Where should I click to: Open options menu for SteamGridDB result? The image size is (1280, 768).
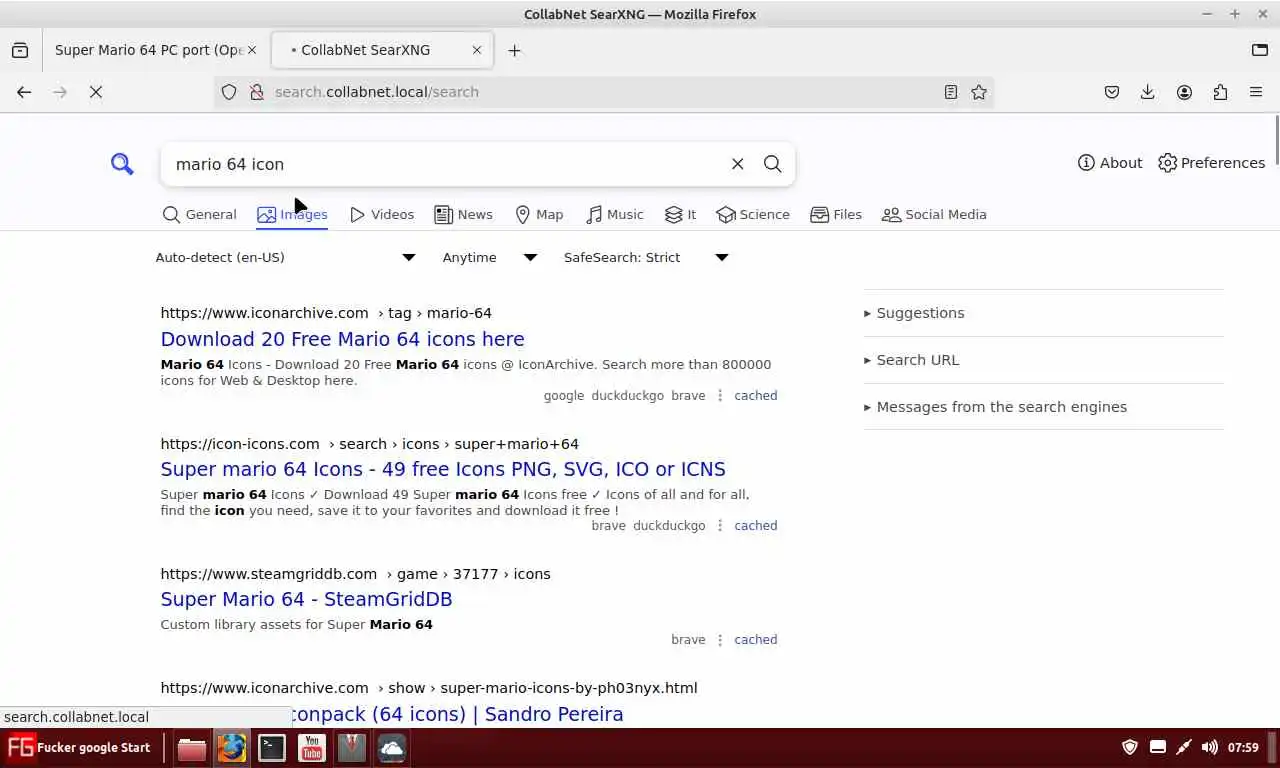coord(720,639)
